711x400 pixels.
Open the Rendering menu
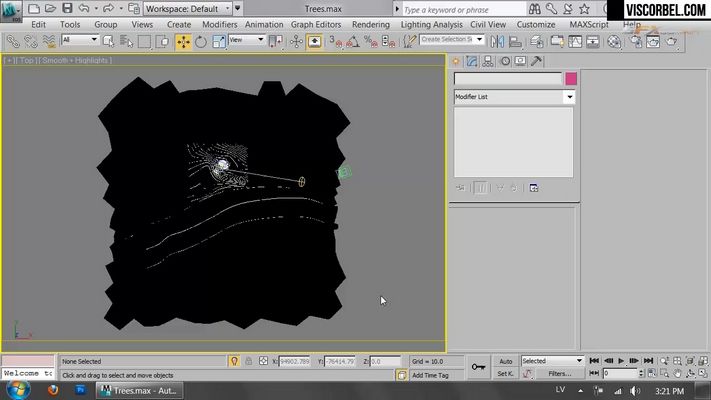click(371, 24)
